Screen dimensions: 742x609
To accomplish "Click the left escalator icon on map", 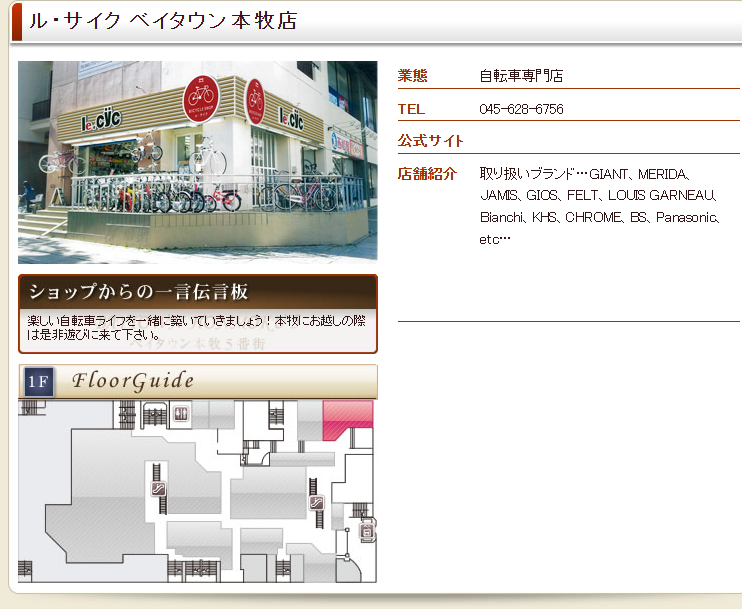I will point(157,489).
